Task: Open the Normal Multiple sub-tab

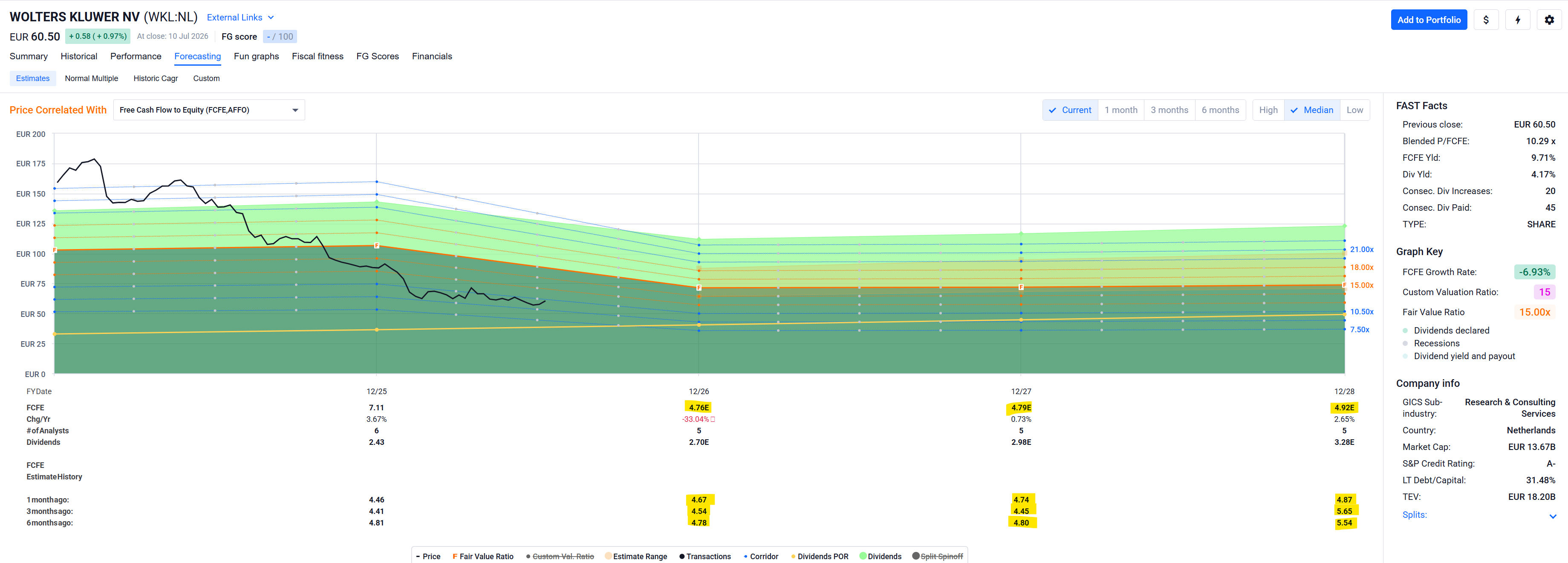Action: [x=91, y=78]
